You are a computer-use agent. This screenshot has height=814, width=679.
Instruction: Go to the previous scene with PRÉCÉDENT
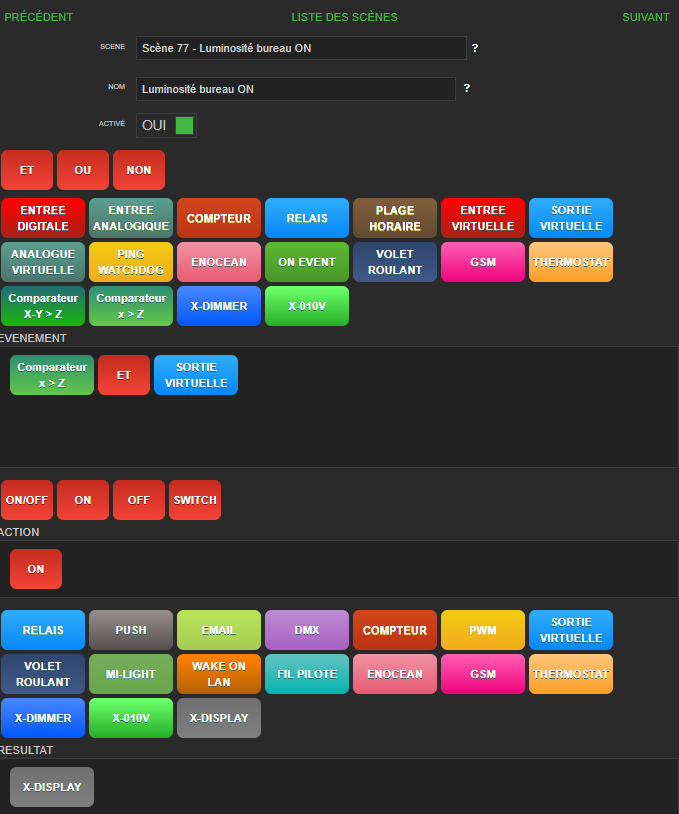(39, 17)
